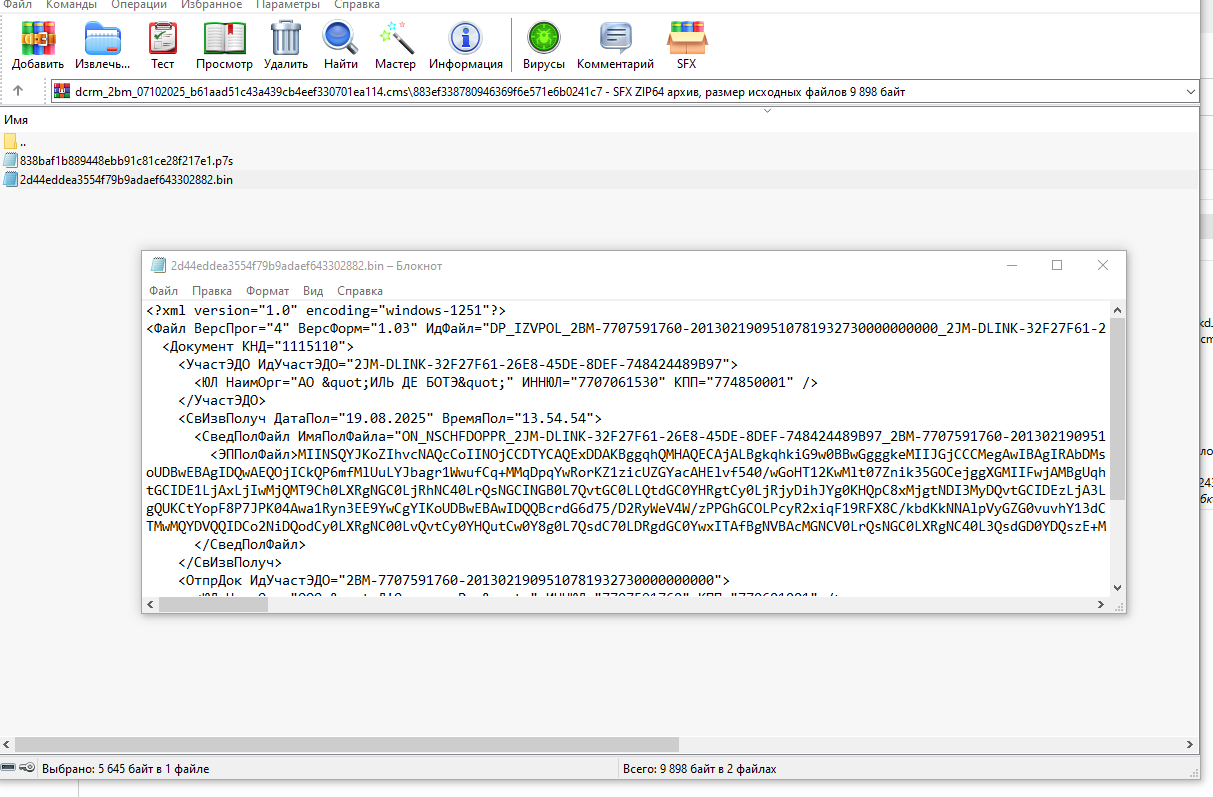Select the 2d44eddea3554f79b9adaef643302882.bin file name
The width and height of the screenshot is (1213, 797).
pyautogui.click(x=126, y=179)
